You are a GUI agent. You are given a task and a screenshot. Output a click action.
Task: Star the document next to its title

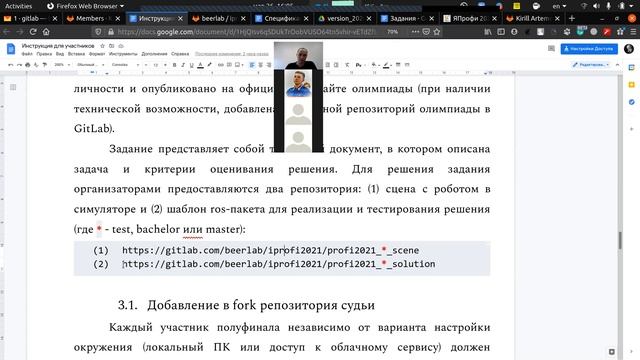click(102, 46)
